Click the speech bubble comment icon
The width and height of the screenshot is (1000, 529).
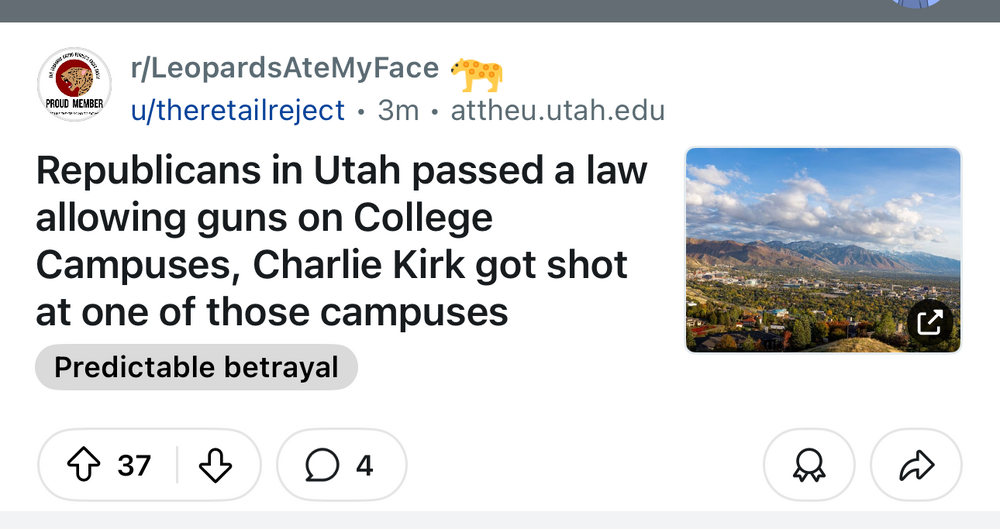click(322, 465)
